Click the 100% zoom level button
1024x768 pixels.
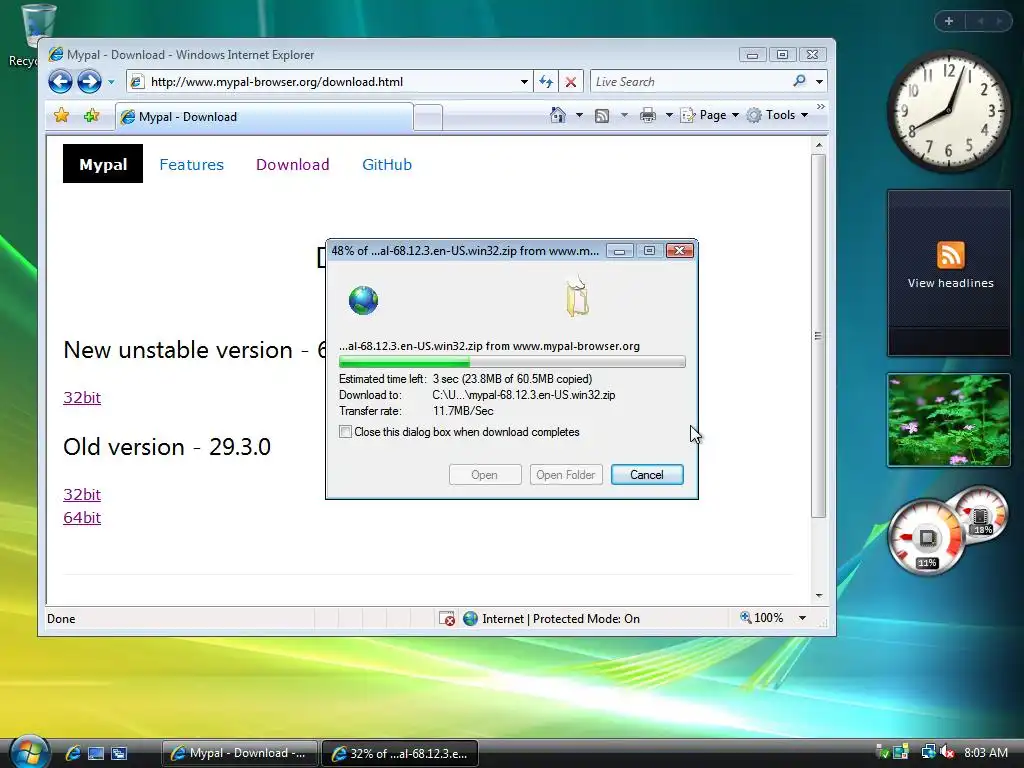(x=761, y=618)
